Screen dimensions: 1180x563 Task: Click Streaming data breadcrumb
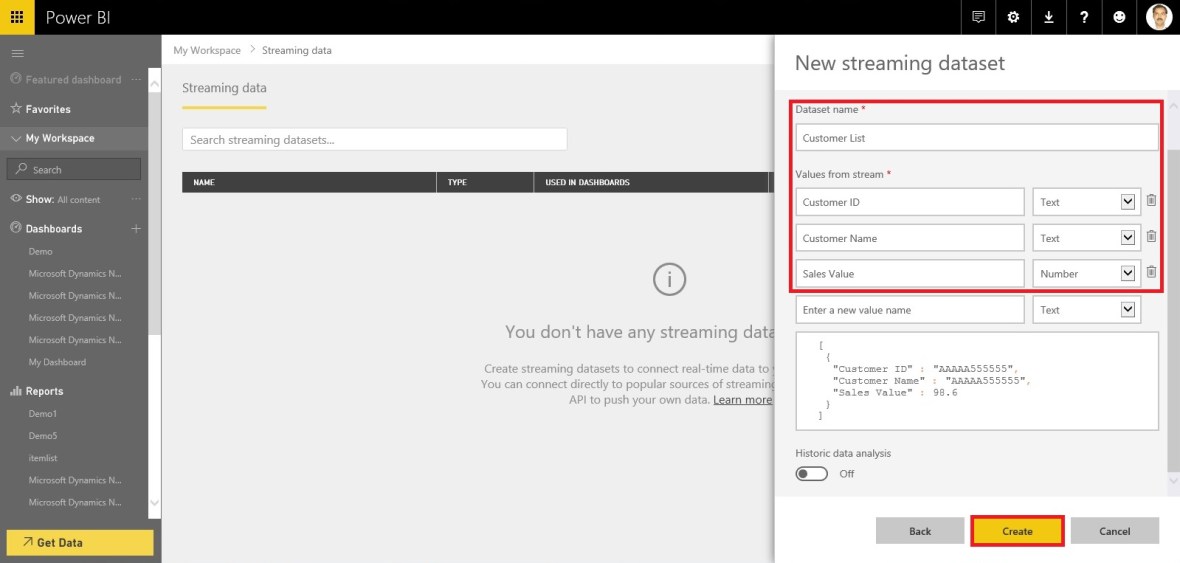[297, 50]
